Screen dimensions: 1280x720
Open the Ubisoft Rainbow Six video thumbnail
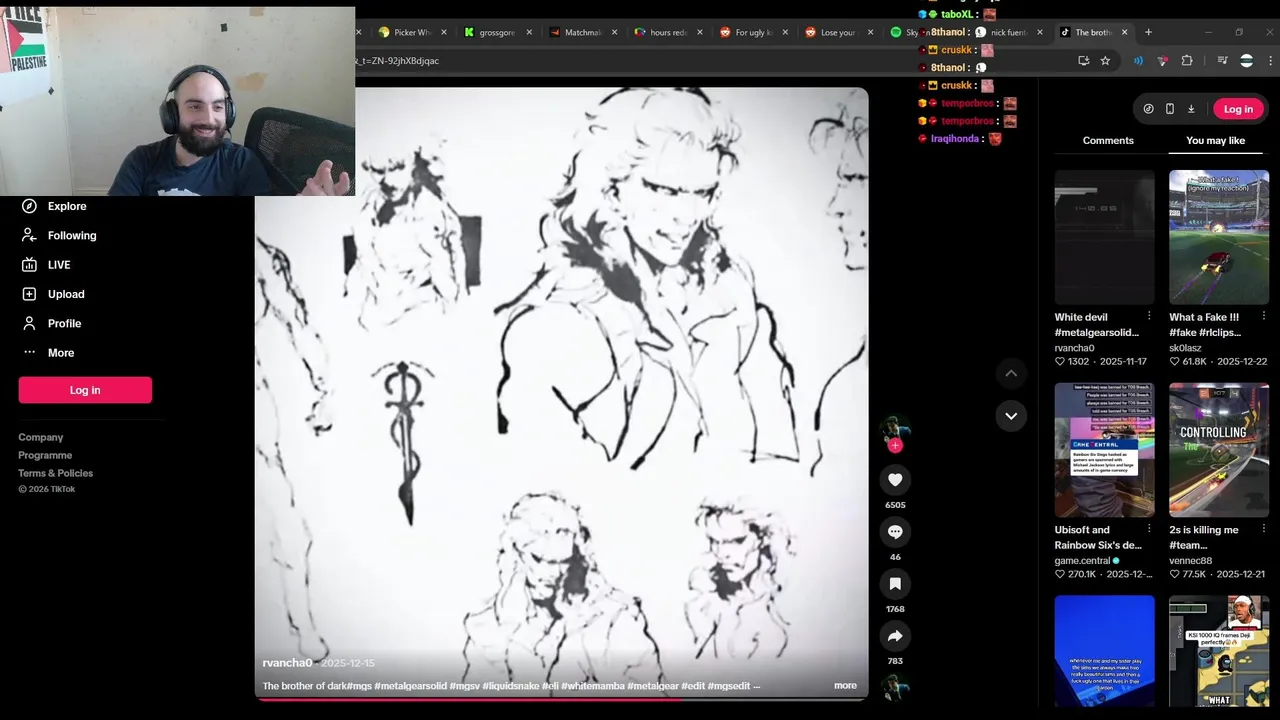[1104, 450]
